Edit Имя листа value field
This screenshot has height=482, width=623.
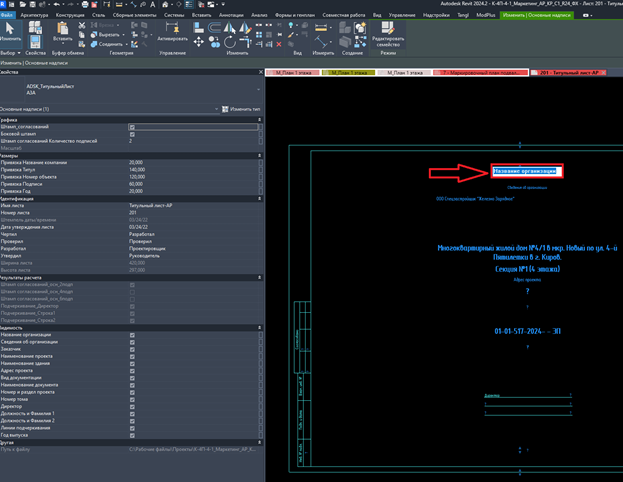click(x=194, y=205)
